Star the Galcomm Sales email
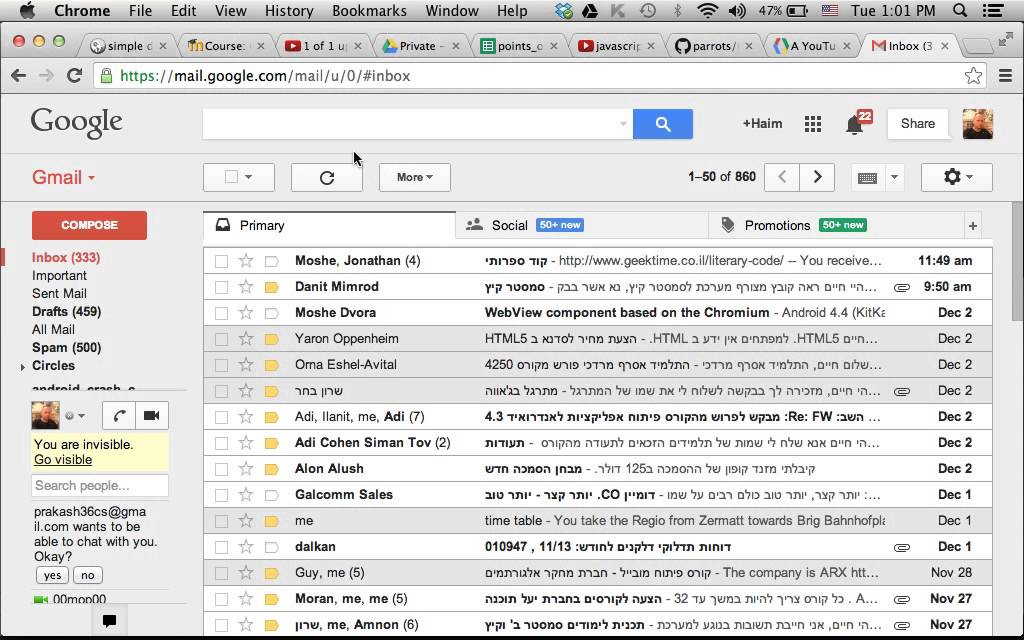 (246, 495)
